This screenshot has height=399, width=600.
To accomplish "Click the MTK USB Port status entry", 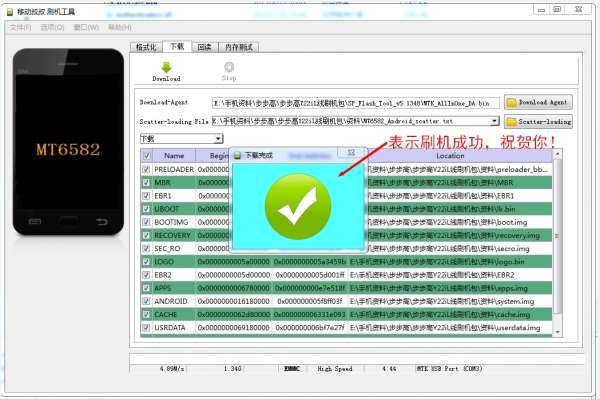I will (x=449, y=369).
